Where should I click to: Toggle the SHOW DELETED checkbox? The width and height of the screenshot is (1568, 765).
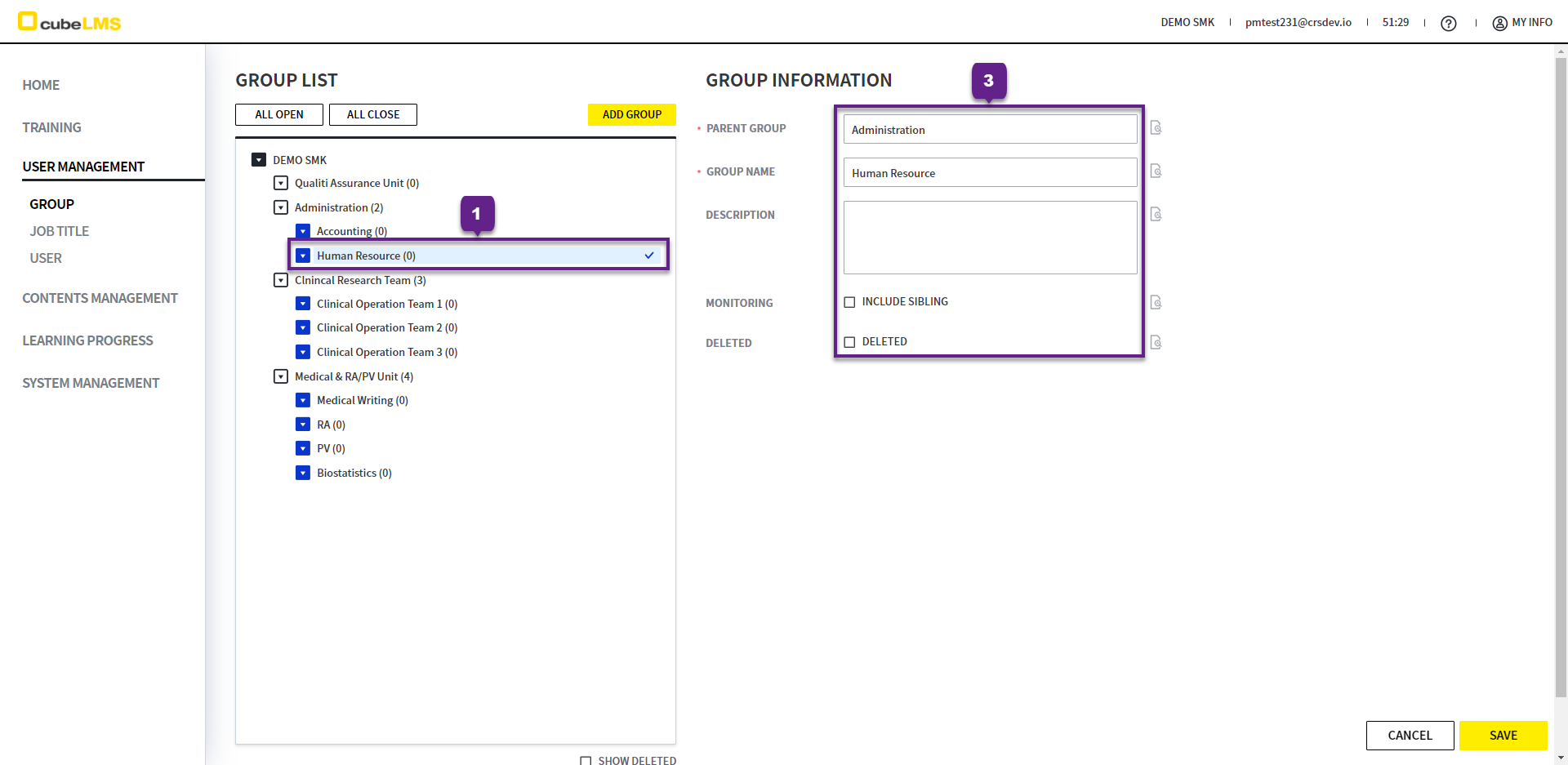click(586, 760)
